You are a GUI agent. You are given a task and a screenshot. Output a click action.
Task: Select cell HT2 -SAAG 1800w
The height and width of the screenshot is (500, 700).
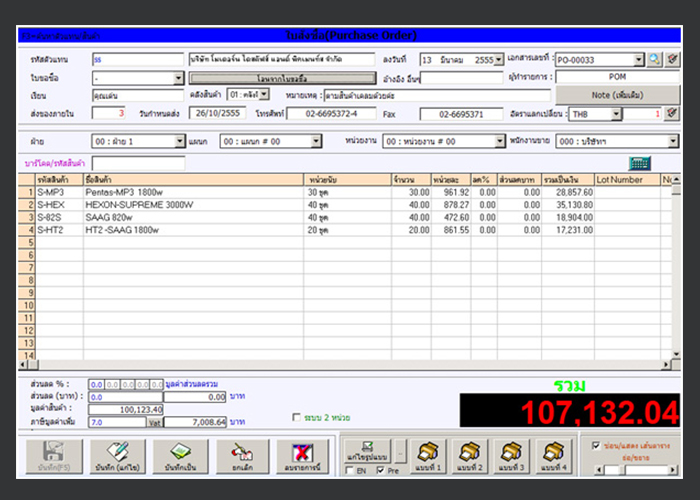point(193,230)
